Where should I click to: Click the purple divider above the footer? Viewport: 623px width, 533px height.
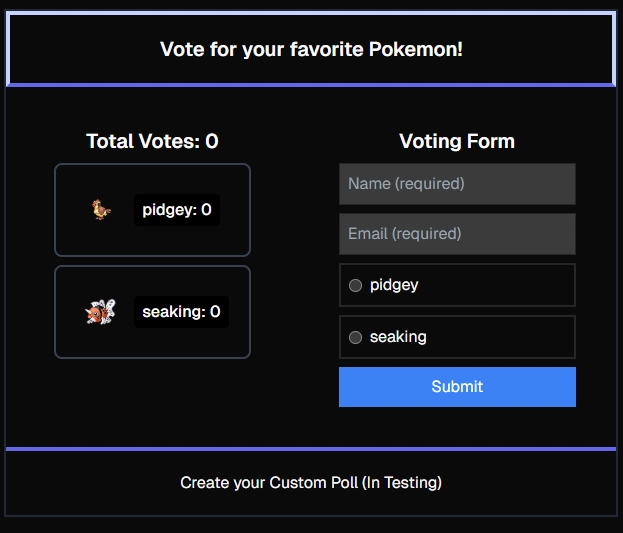click(x=311, y=449)
